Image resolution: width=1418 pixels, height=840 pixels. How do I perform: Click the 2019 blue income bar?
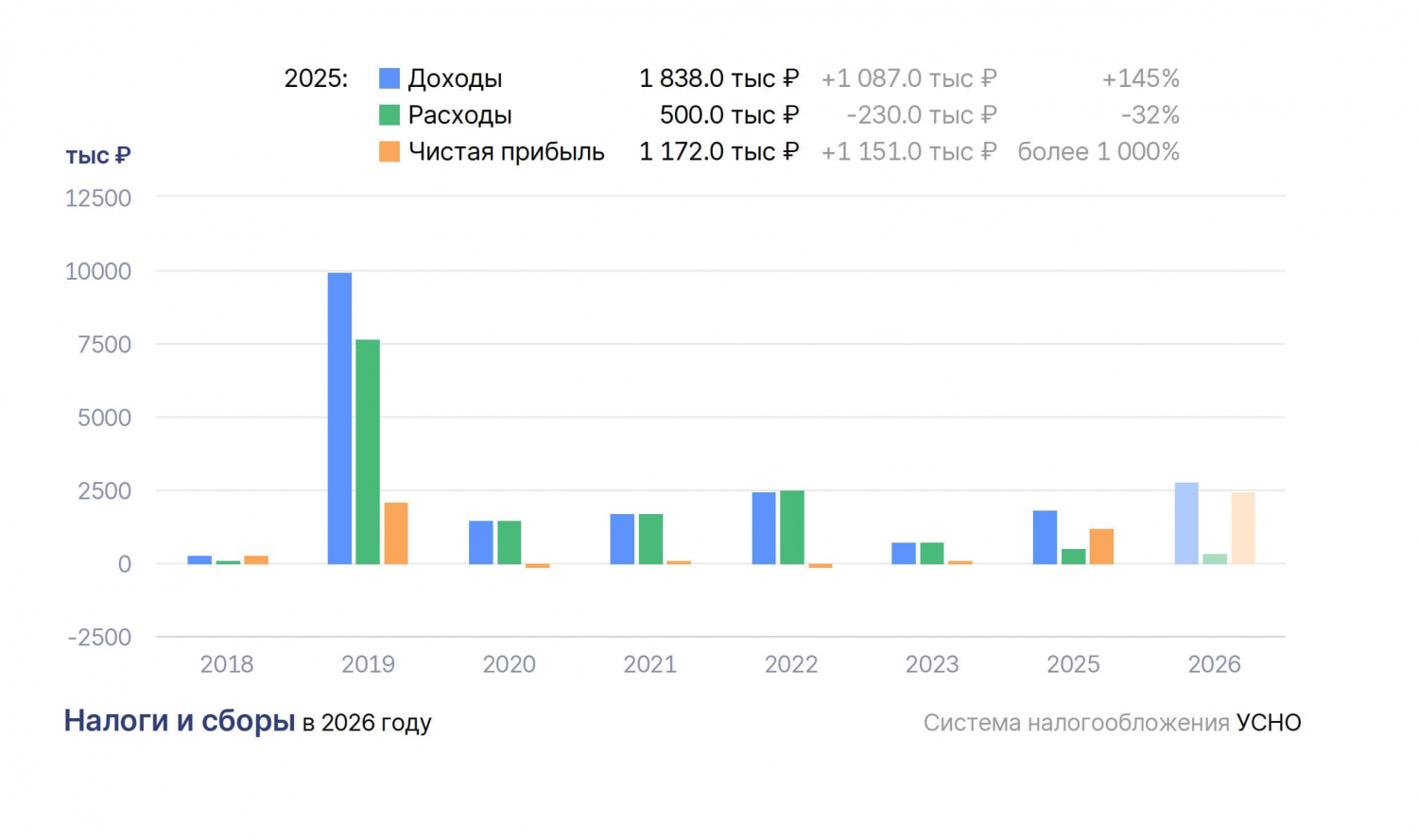tap(339, 419)
